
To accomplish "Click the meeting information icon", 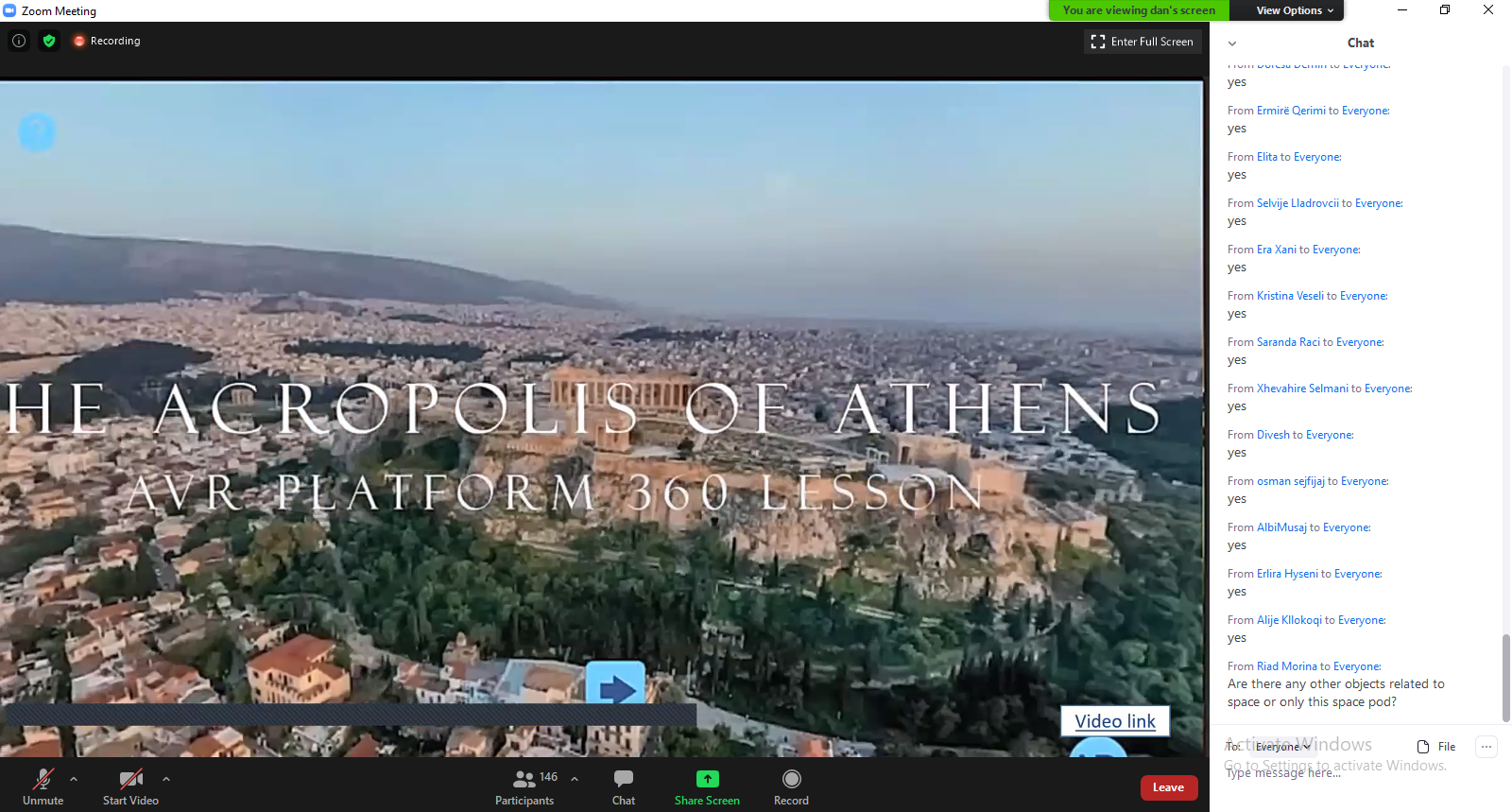I will click(19, 41).
